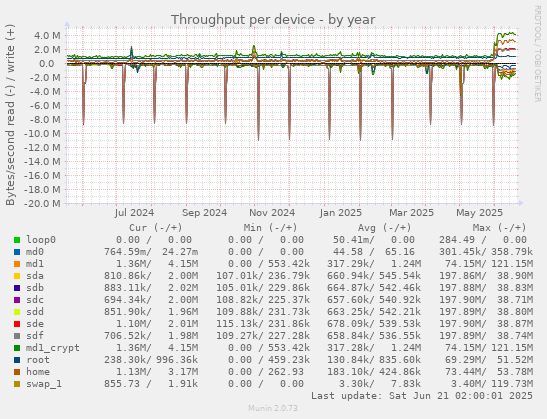
Task: Click the swap_1 olive legend swatch
Action: [x=17, y=384]
